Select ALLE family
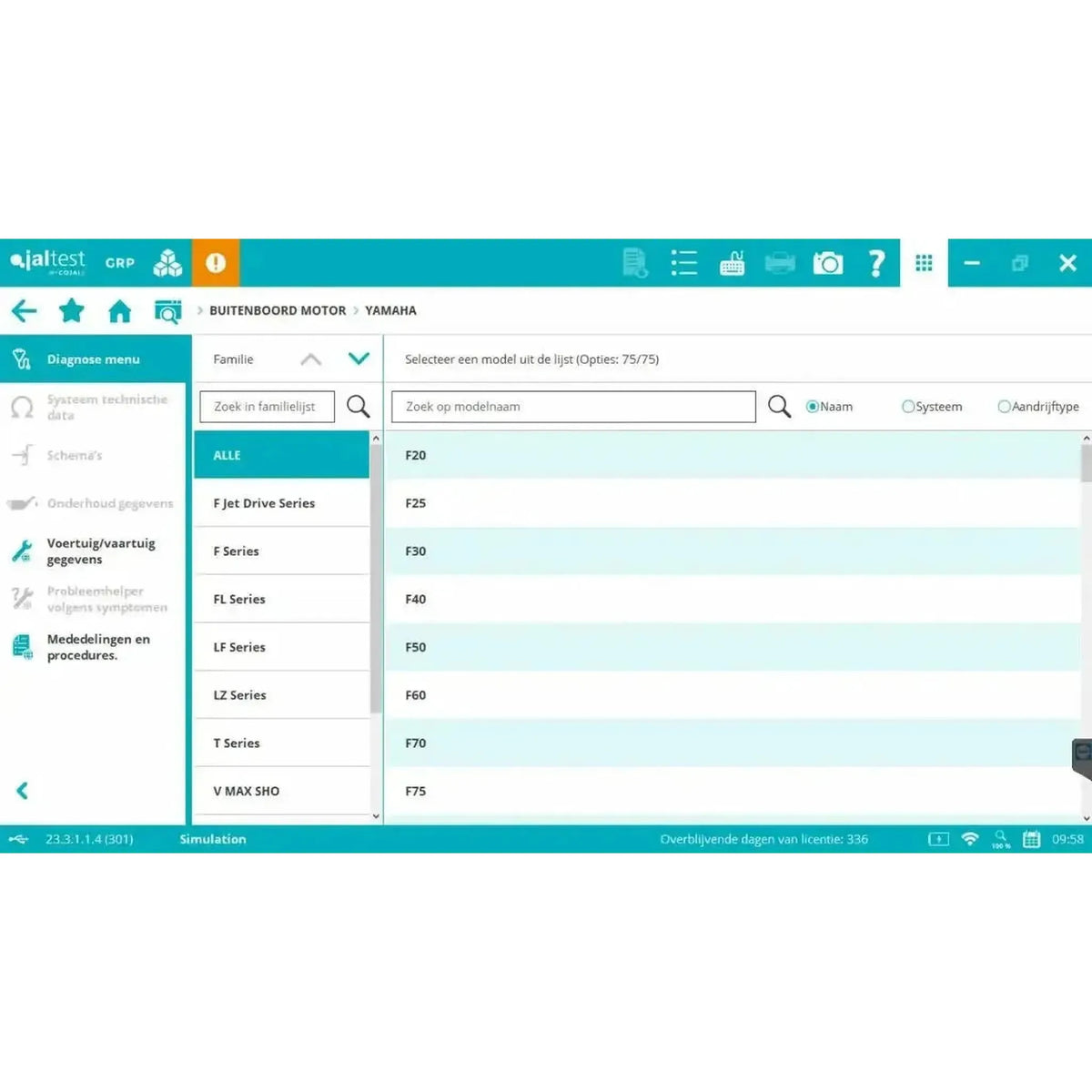The image size is (1092, 1092). (x=281, y=455)
